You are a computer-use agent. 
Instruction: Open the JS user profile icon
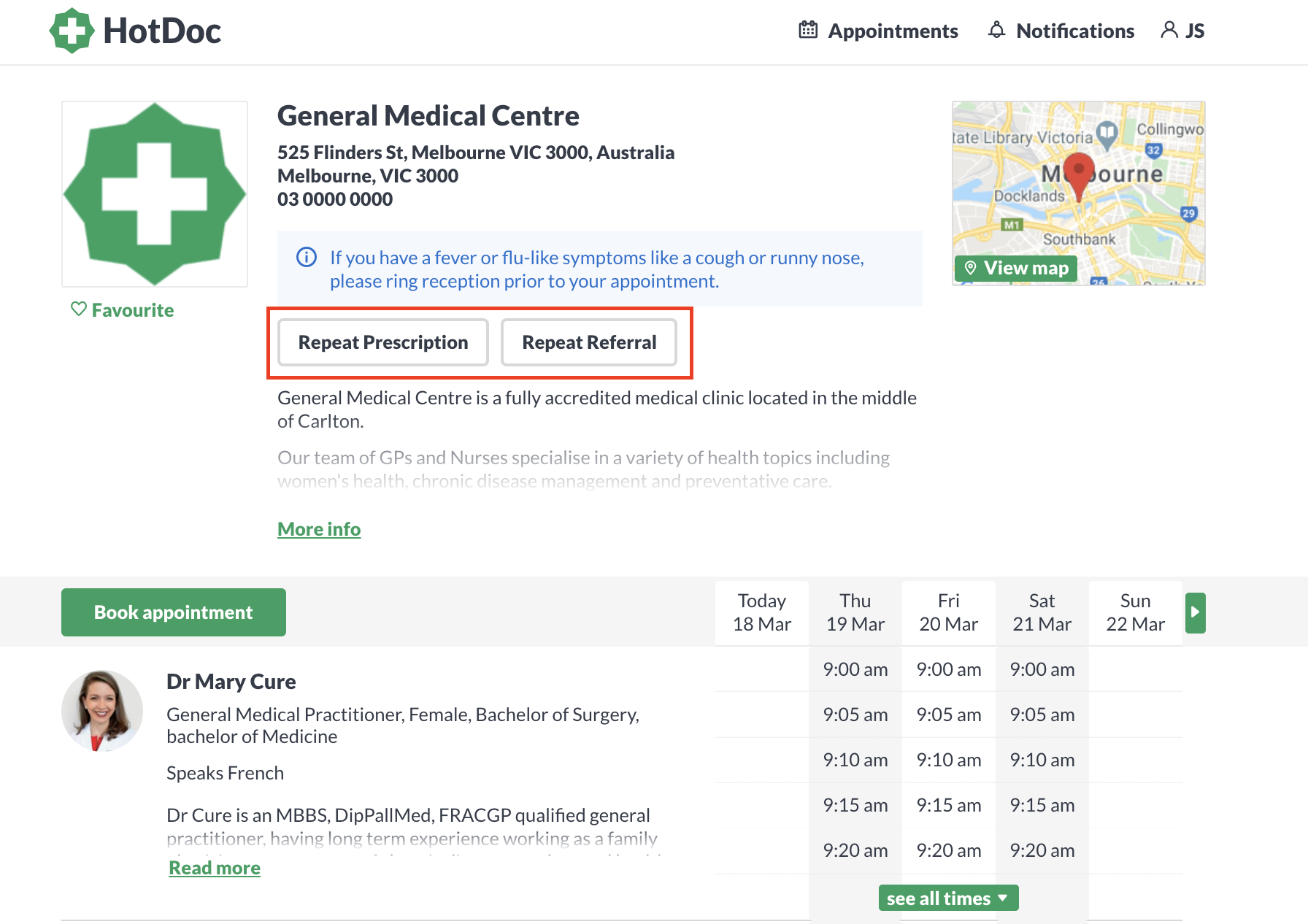pyautogui.click(x=1169, y=30)
